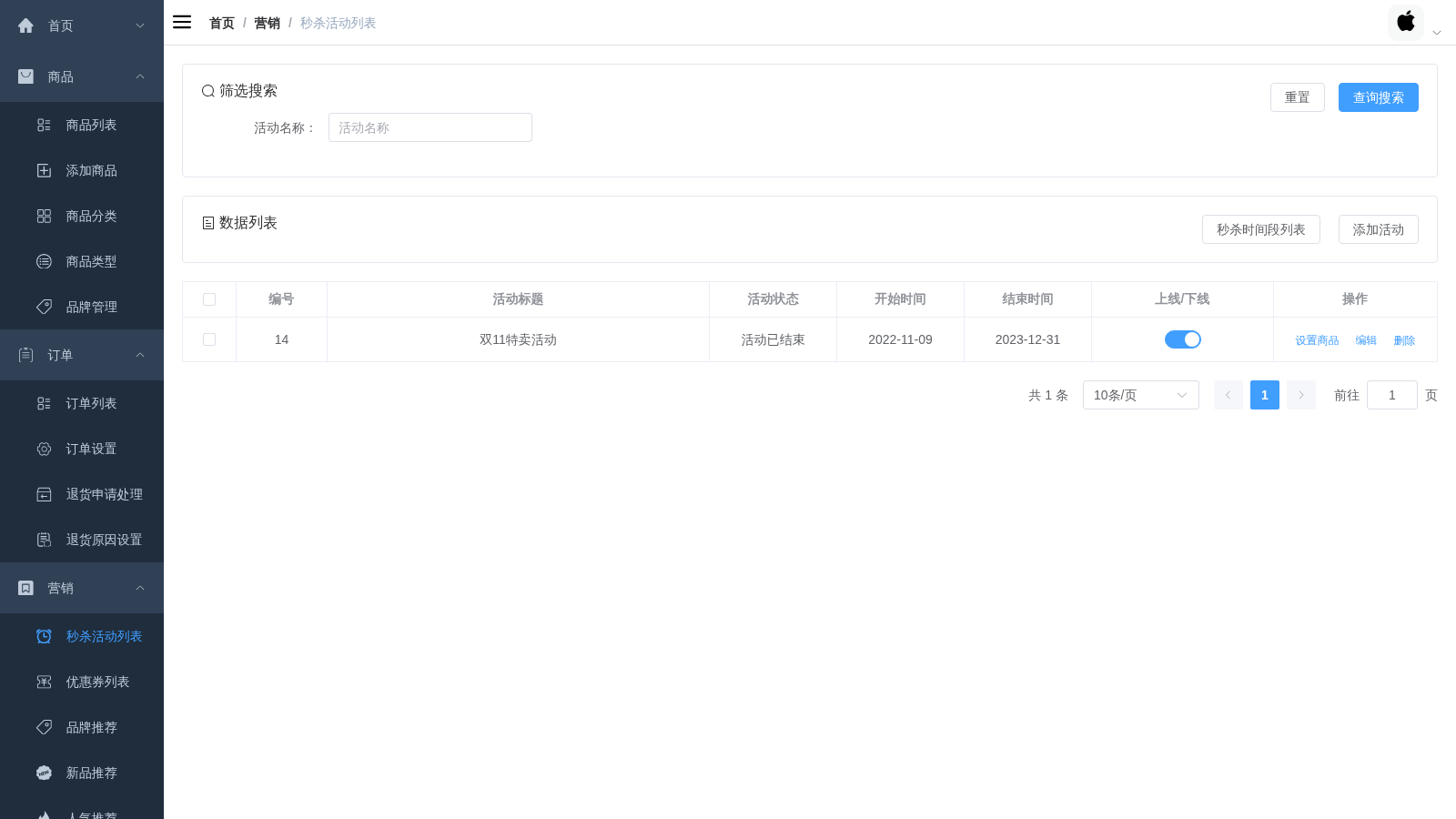Click the 首页 breadcrumb link
Image resolution: width=1456 pixels, height=819 pixels.
click(x=222, y=23)
